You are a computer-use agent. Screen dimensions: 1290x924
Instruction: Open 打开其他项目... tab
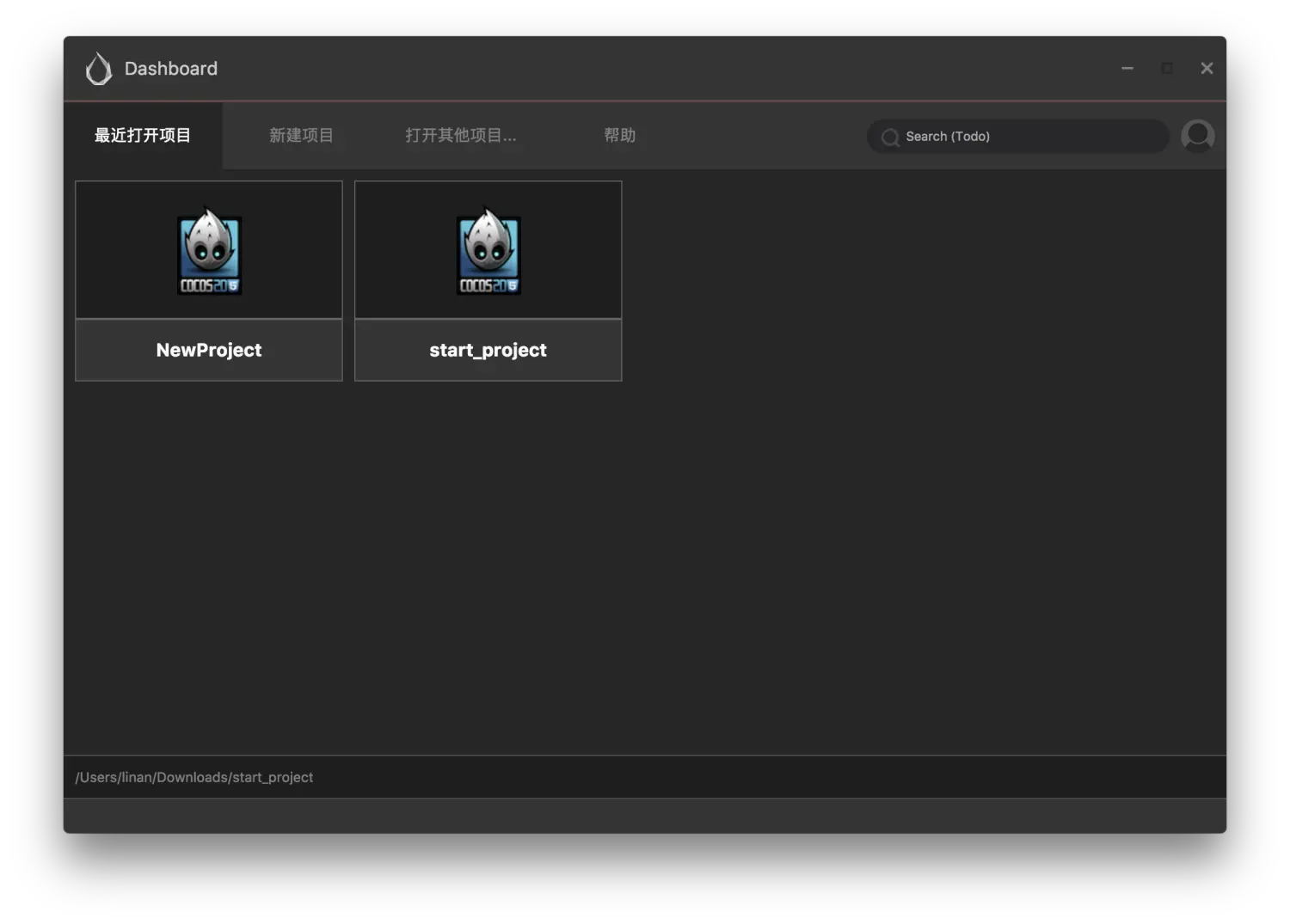click(461, 136)
